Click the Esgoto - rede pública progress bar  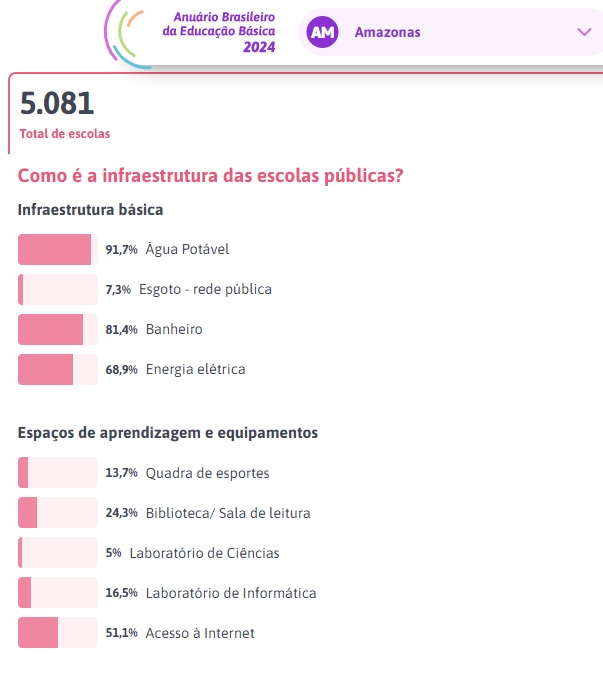58,289
